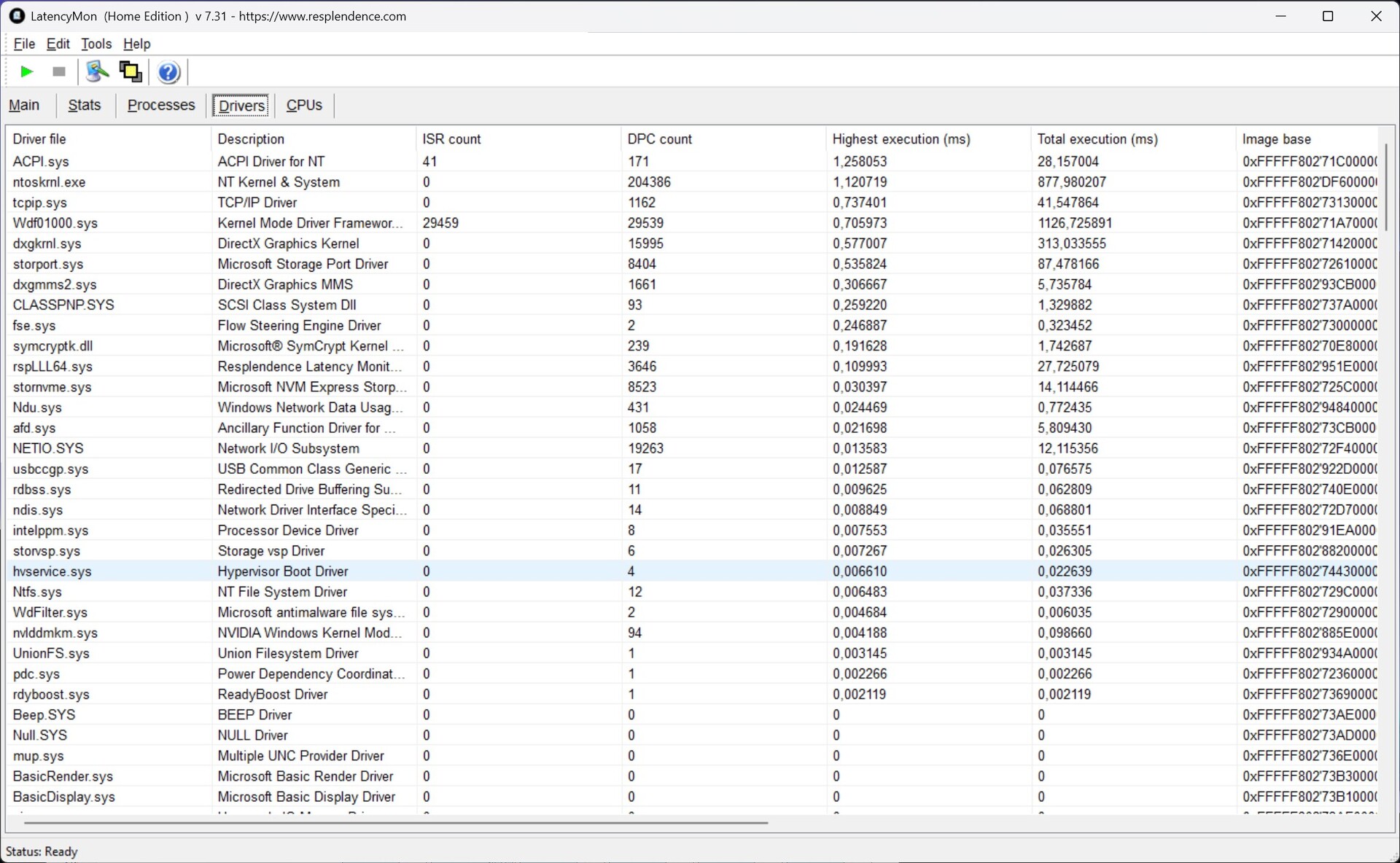Open help via blue question mark icon
Screen dimensions: 1400x863
[168, 72]
